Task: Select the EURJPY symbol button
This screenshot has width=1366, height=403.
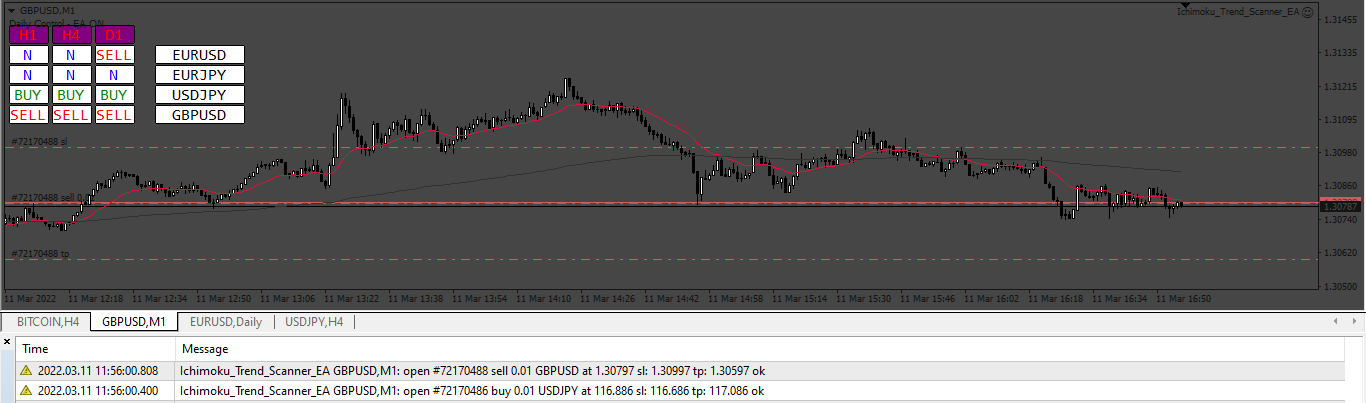Action: point(200,75)
